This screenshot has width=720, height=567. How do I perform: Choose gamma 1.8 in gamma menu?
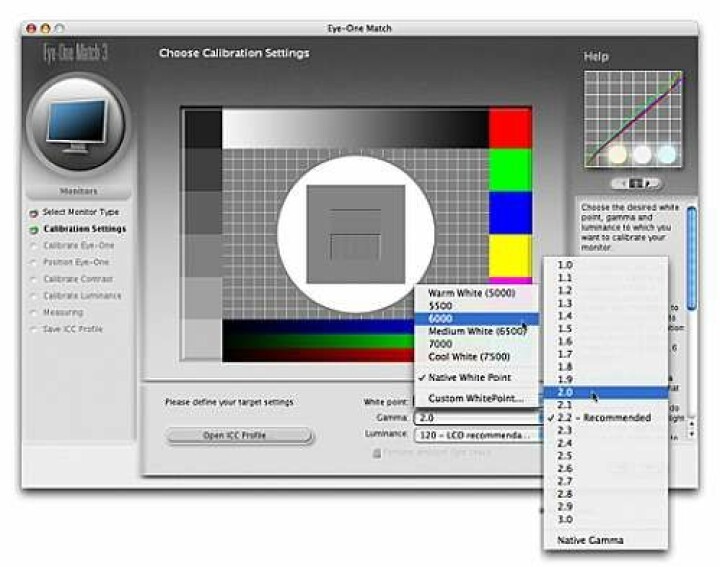(606, 367)
